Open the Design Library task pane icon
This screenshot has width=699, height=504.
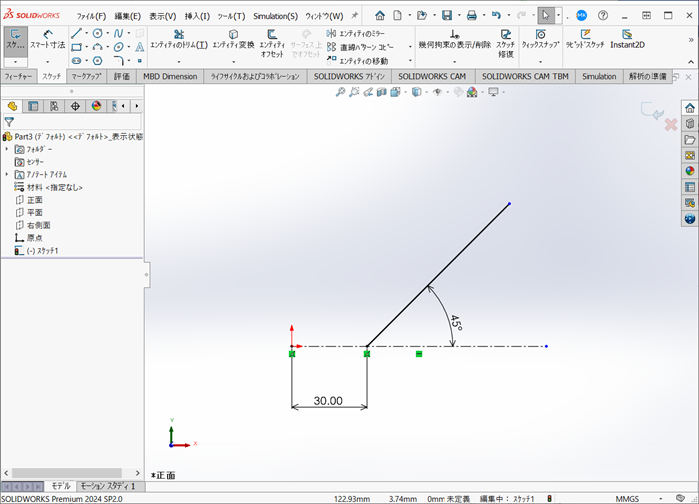pos(690,123)
